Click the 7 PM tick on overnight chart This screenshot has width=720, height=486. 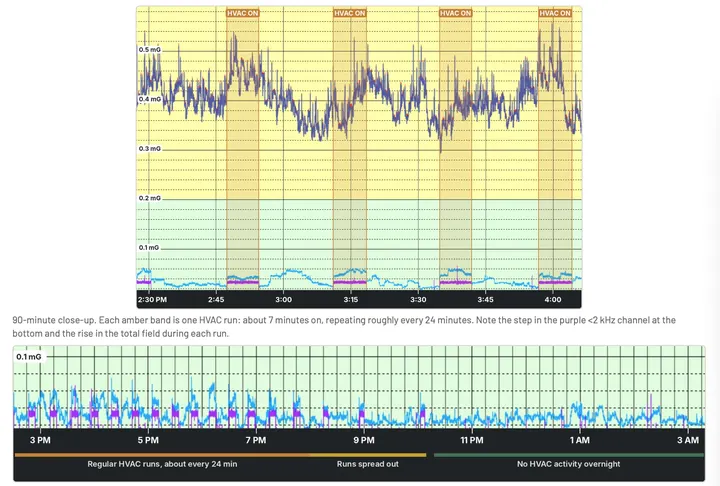coord(256,440)
